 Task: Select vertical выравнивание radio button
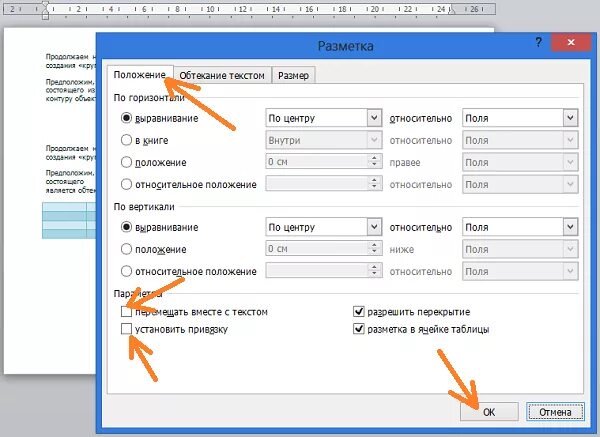(126, 227)
